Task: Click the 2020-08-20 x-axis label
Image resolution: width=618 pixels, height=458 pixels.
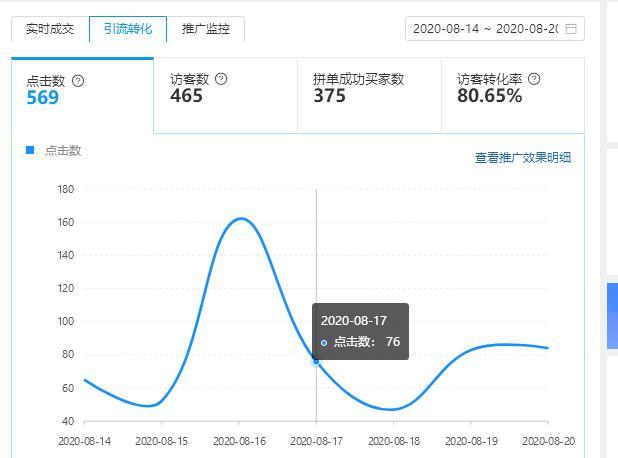Action: (x=549, y=441)
